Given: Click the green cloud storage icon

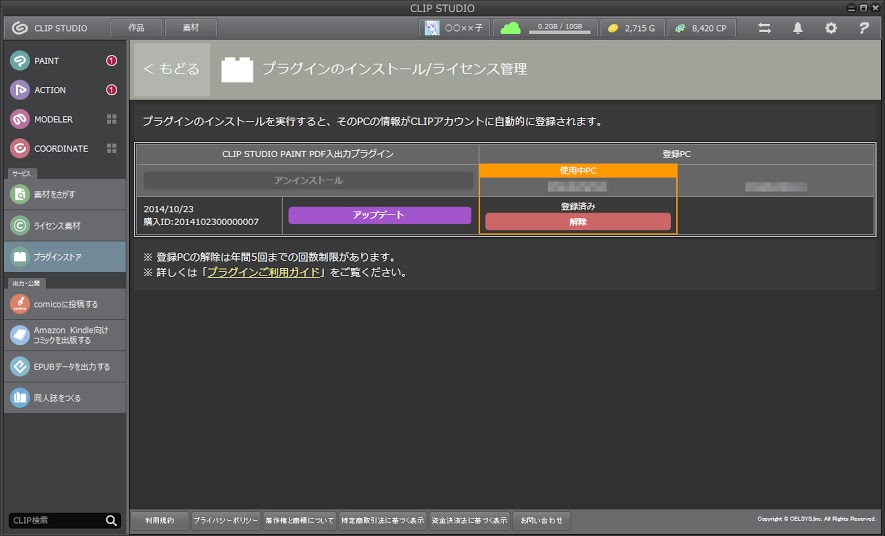Looking at the screenshot, I should point(510,28).
